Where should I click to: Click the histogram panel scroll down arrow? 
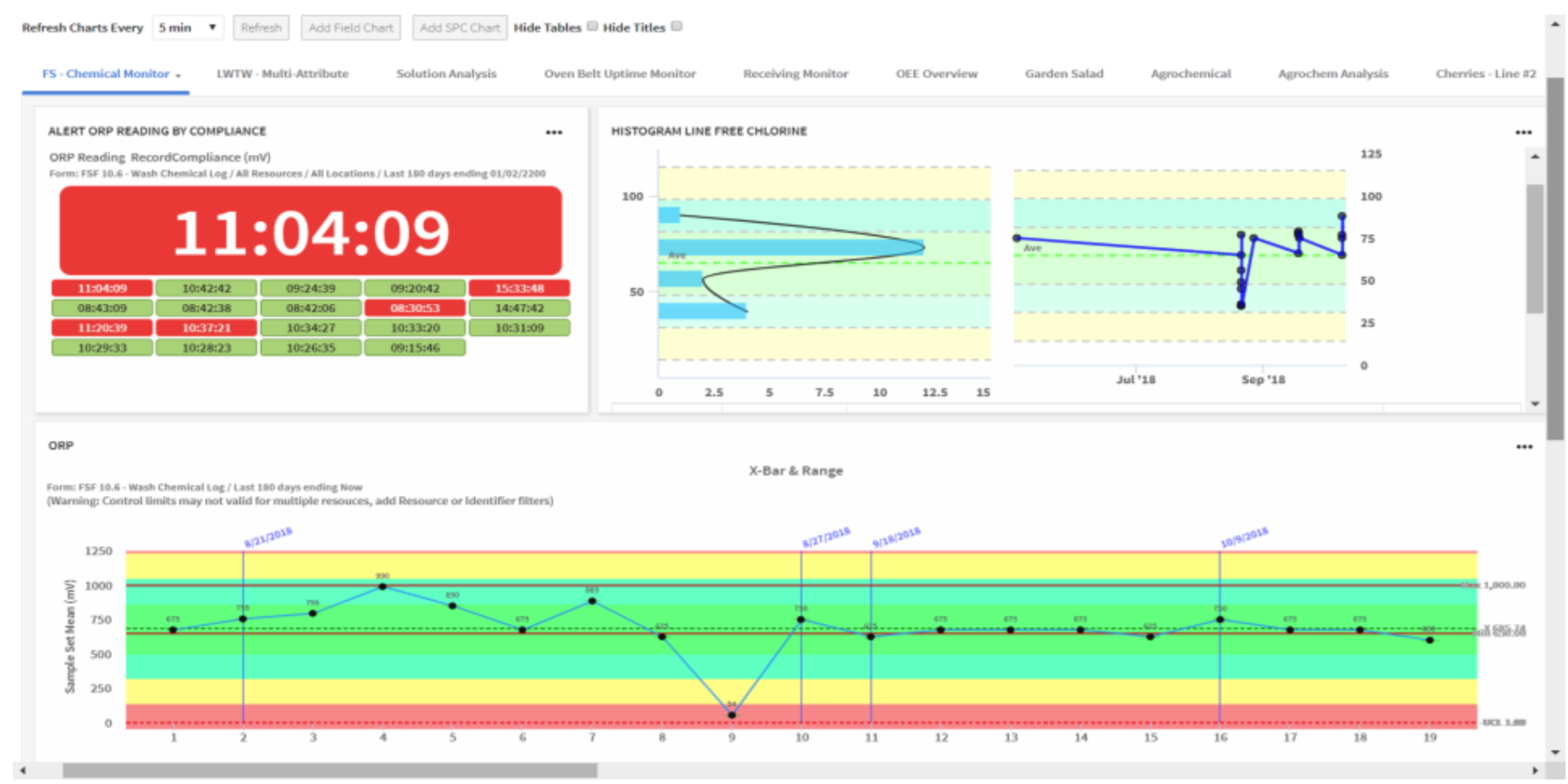pyautogui.click(x=1535, y=403)
